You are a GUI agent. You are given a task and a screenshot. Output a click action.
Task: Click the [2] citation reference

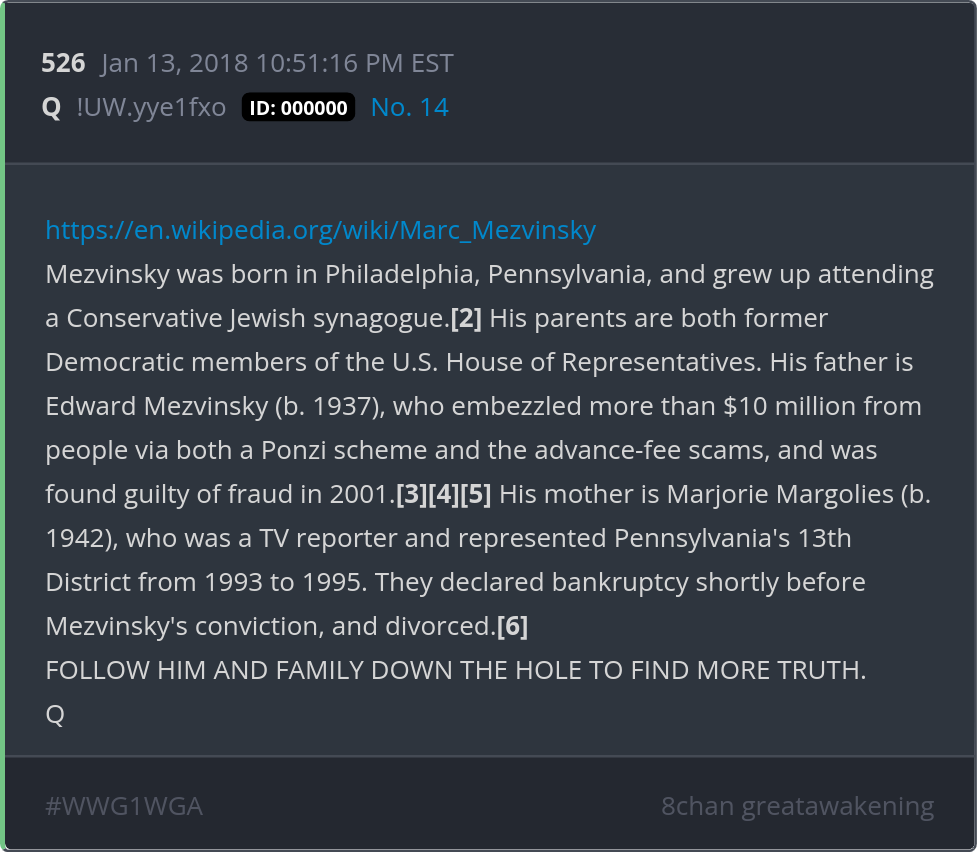pyautogui.click(x=466, y=319)
